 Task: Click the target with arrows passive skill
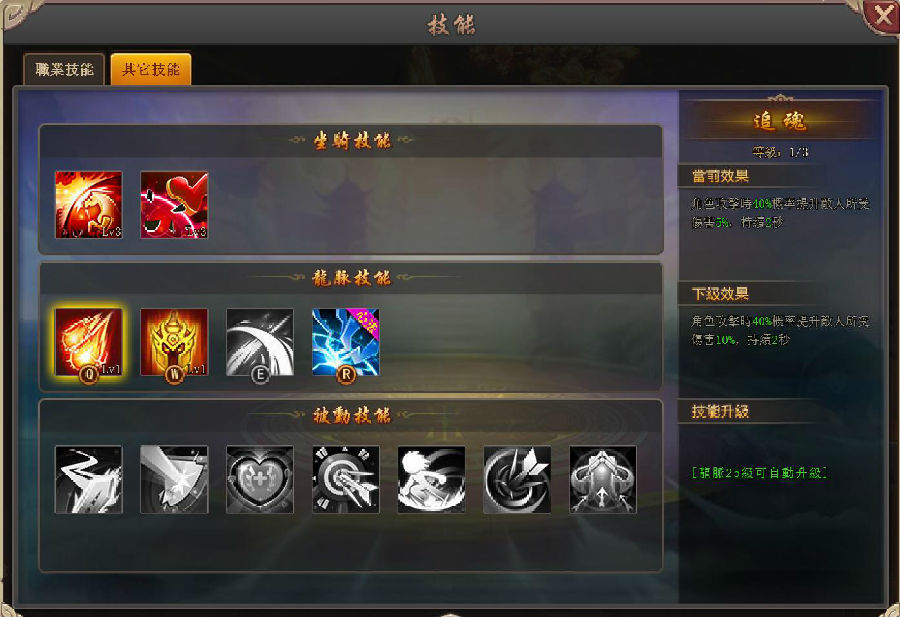(346, 479)
